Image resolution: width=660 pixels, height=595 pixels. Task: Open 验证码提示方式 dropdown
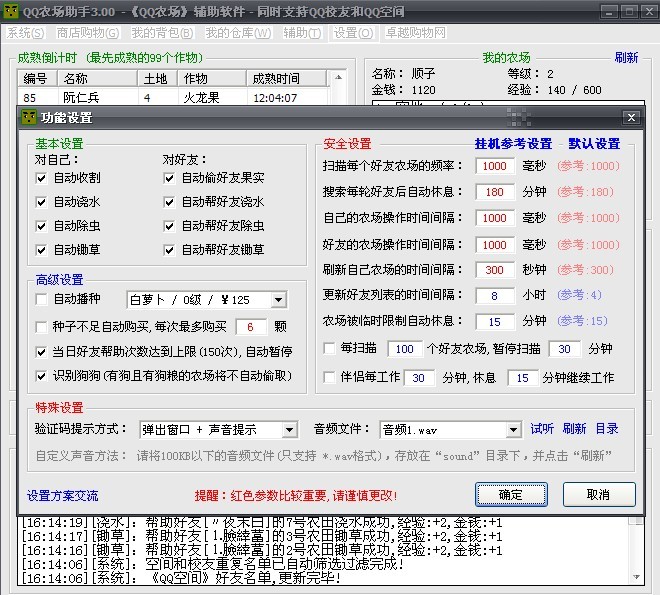click(x=290, y=430)
